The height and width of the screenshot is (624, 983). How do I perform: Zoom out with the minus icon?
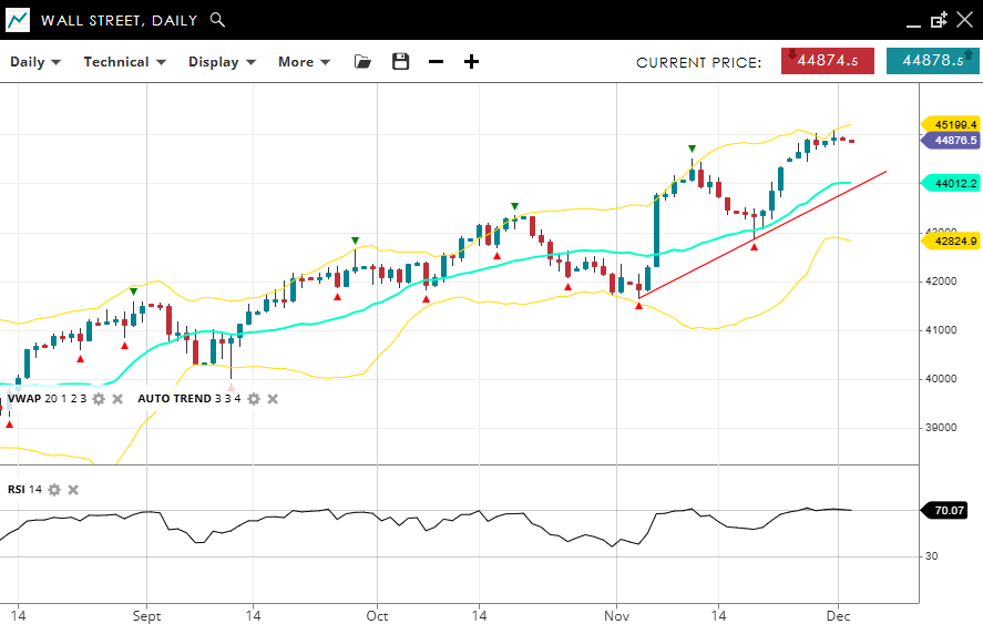436,62
